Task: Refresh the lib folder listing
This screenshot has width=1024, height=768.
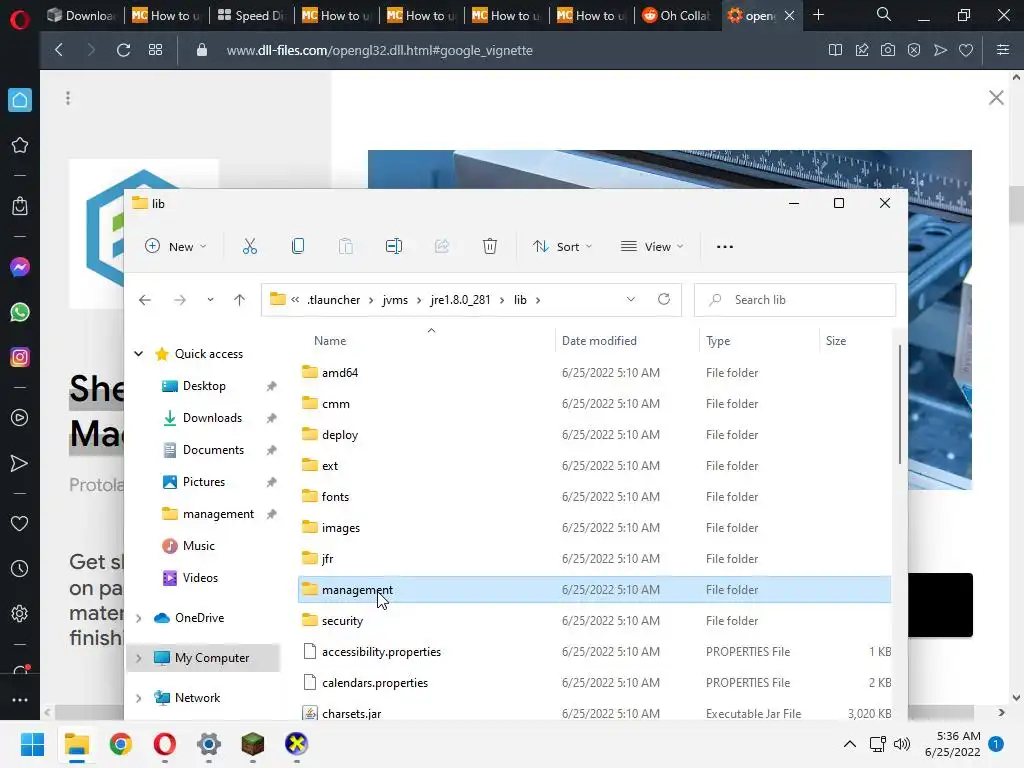Action: [x=664, y=299]
